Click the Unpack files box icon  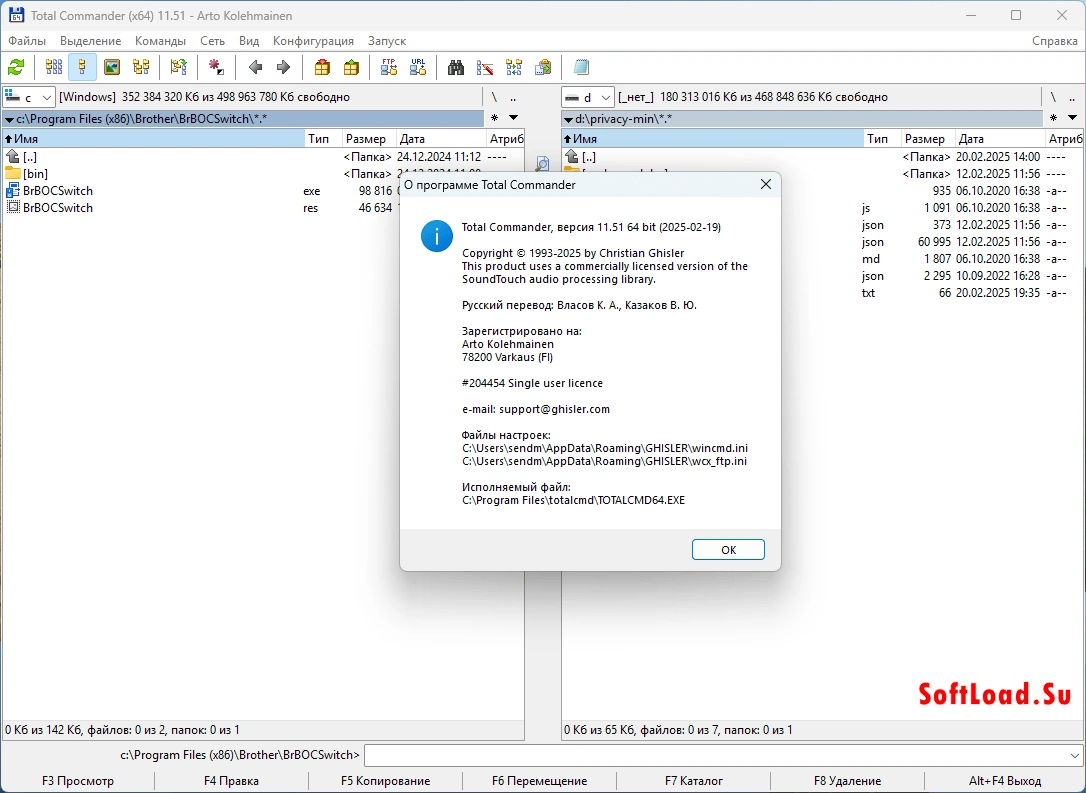click(351, 67)
